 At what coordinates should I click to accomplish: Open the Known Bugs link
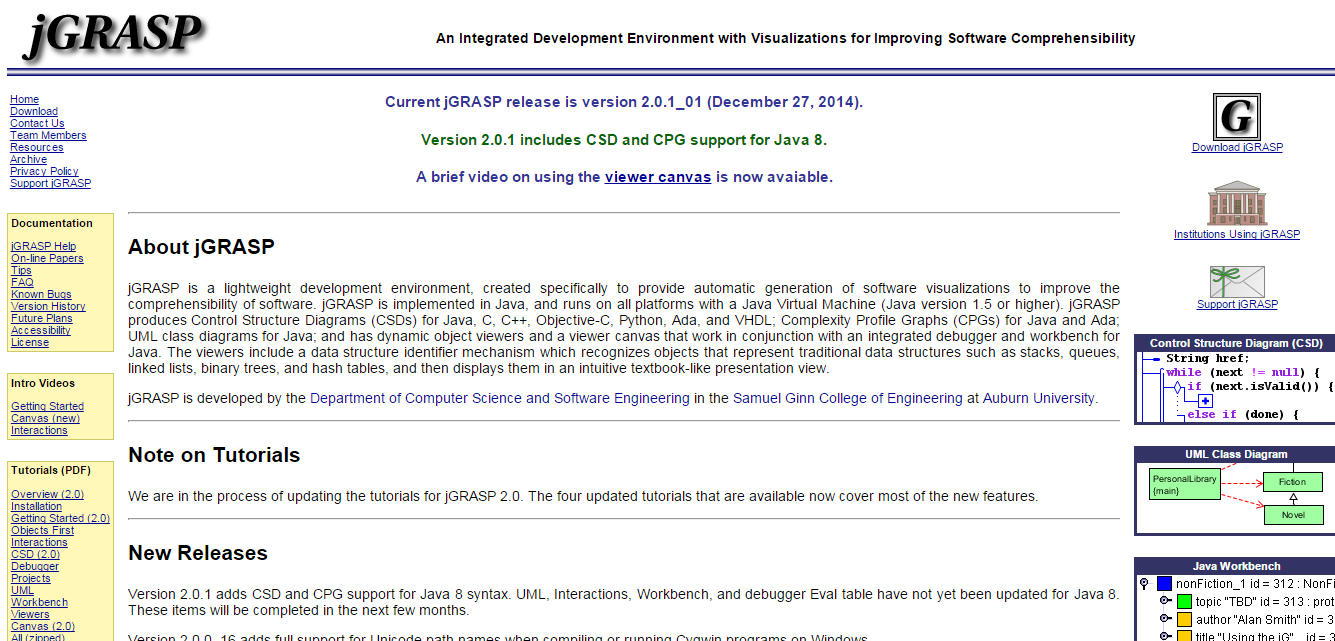[x=41, y=295]
